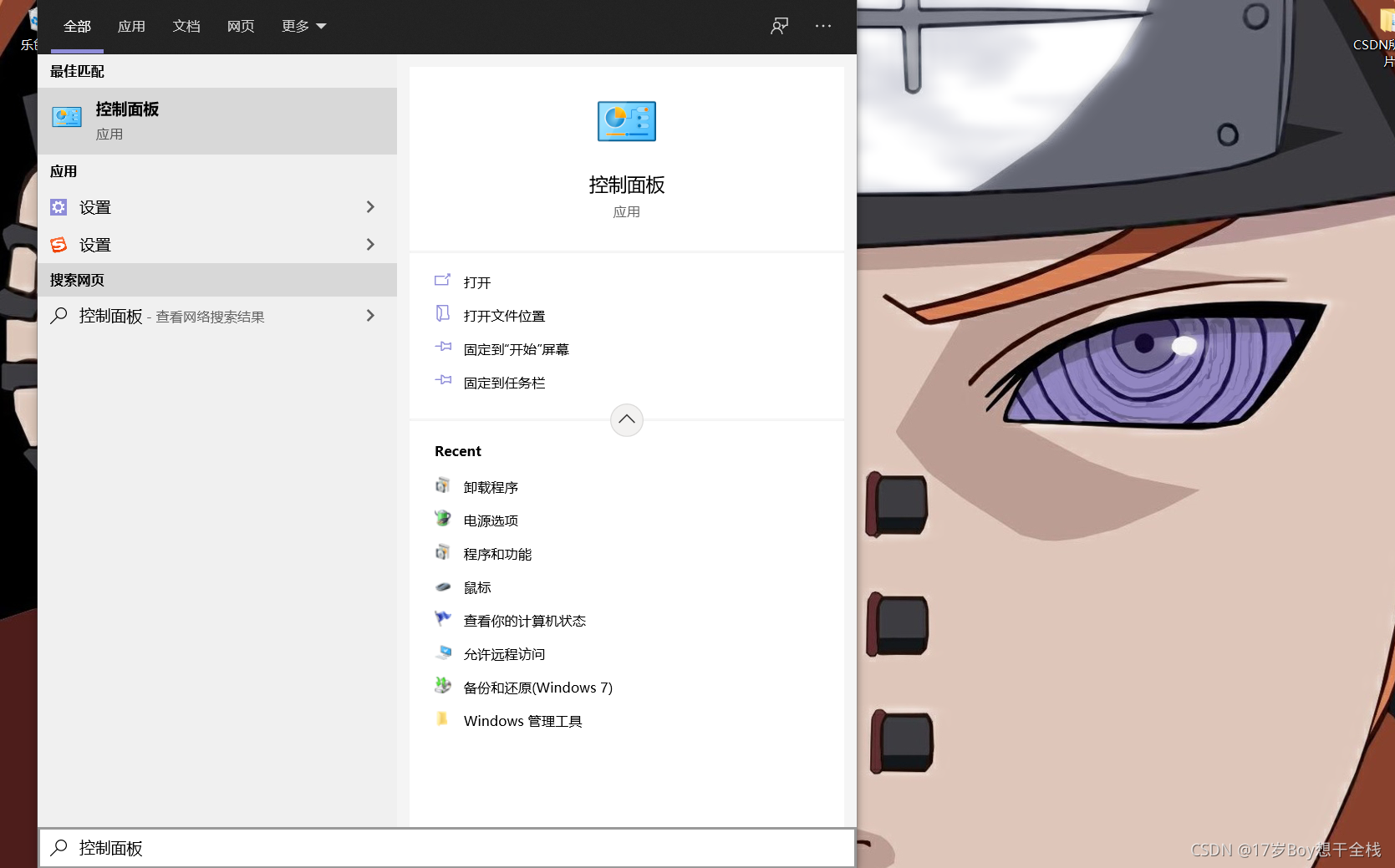
Task: Click the search magnifier icon in search box
Action: pyautogui.click(x=59, y=847)
